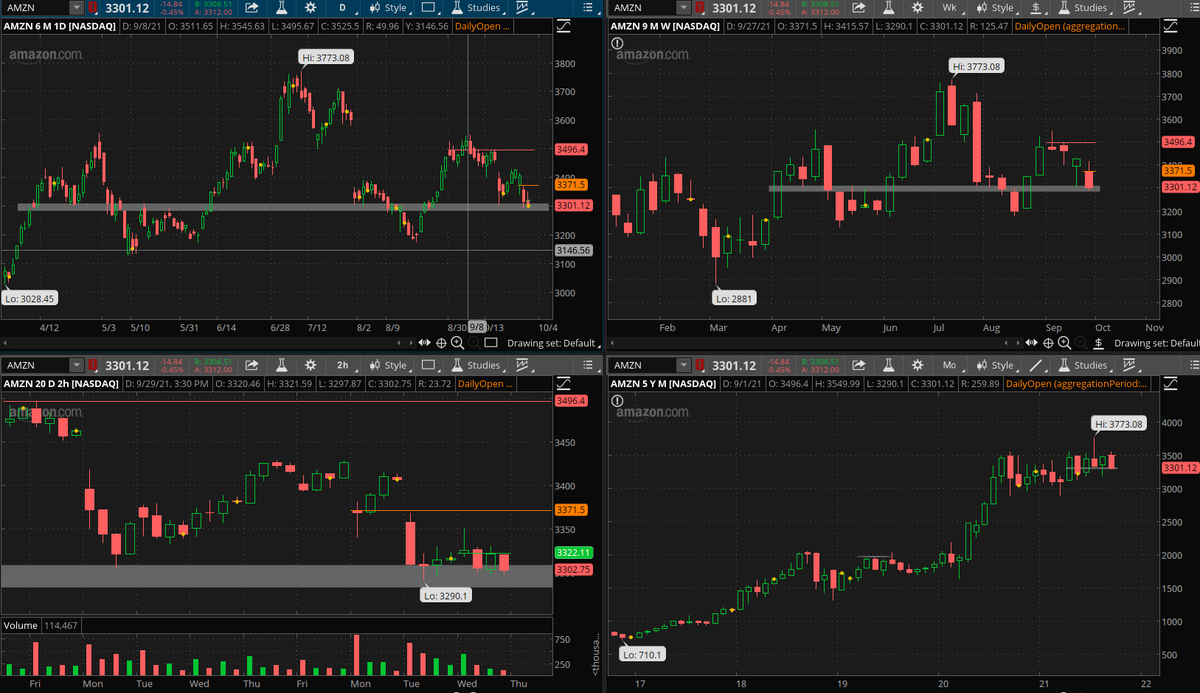Open Studies menu on weekly chart

pos(1084,8)
